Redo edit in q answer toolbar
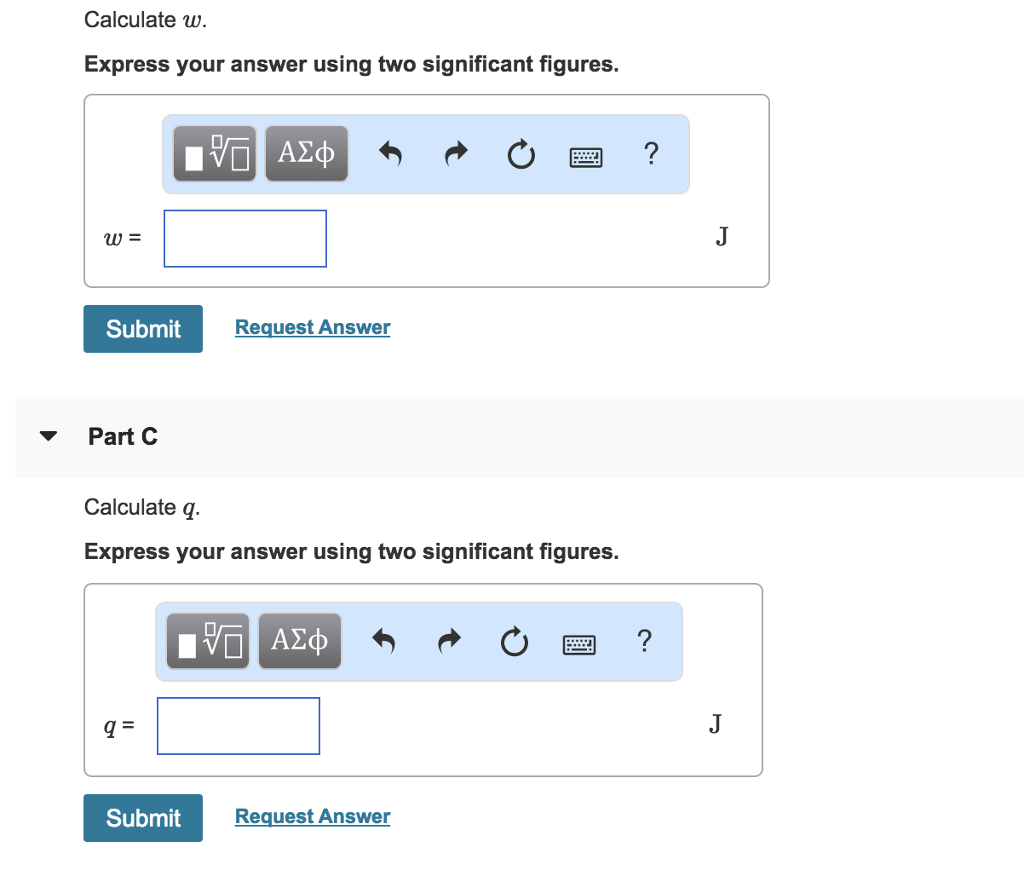This screenshot has height=876, width=1024. point(449,641)
